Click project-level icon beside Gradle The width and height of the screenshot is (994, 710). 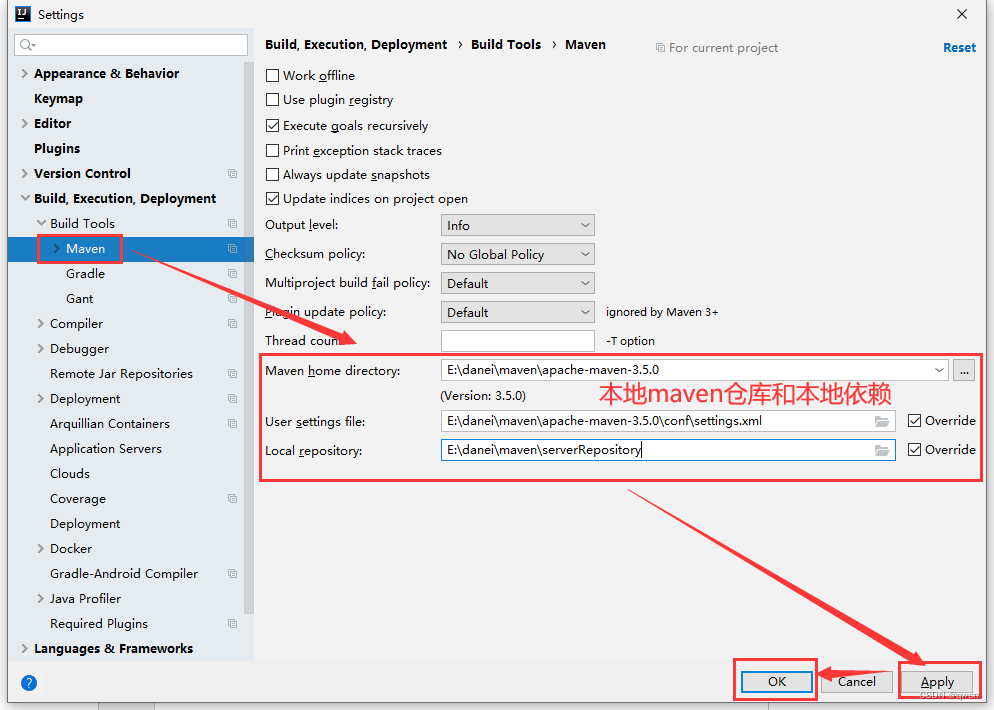[x=233, y=274]
